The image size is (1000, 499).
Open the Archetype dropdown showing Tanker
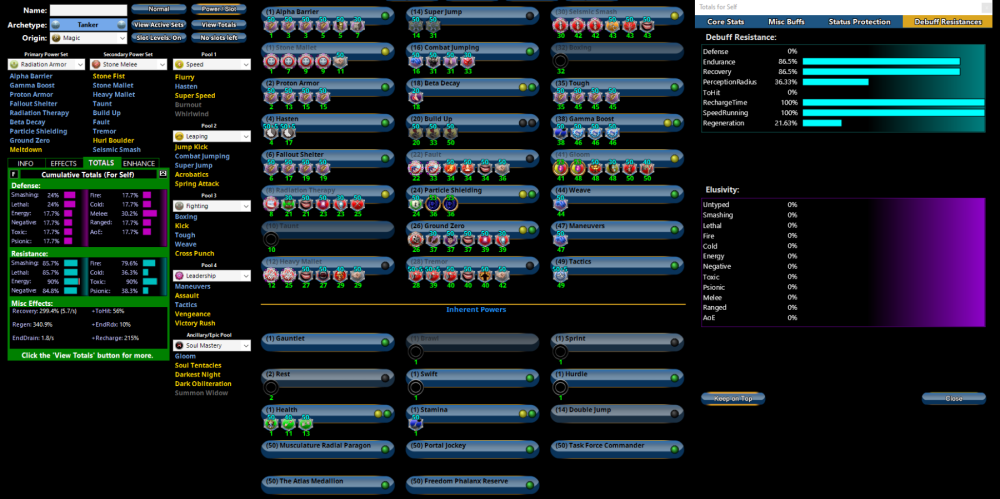89,24
